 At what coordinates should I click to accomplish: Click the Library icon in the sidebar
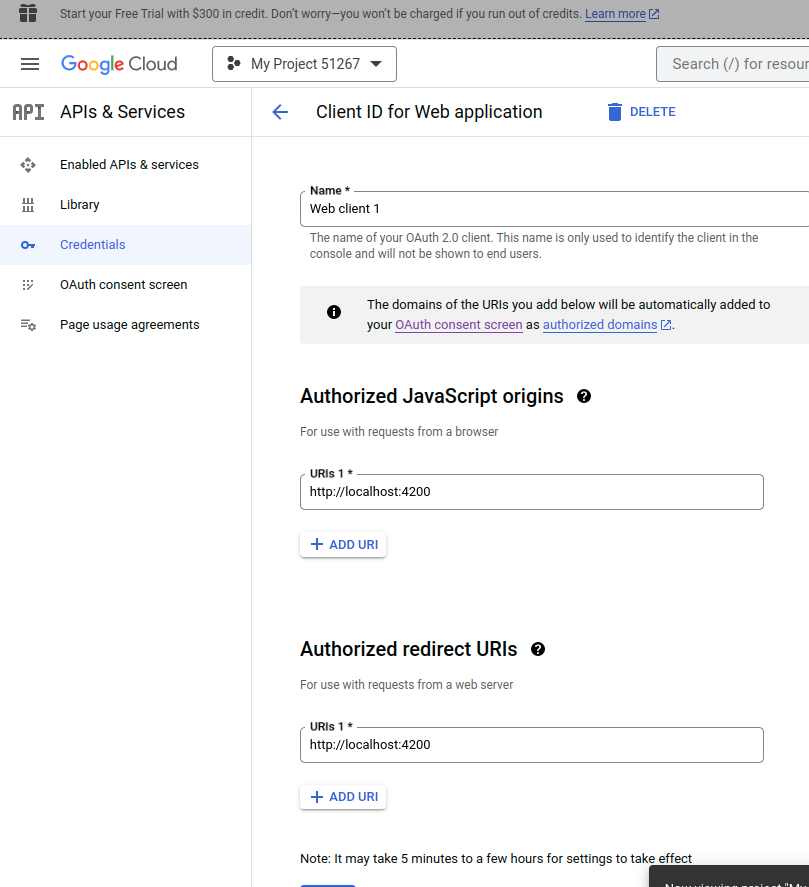click(28, 205)
